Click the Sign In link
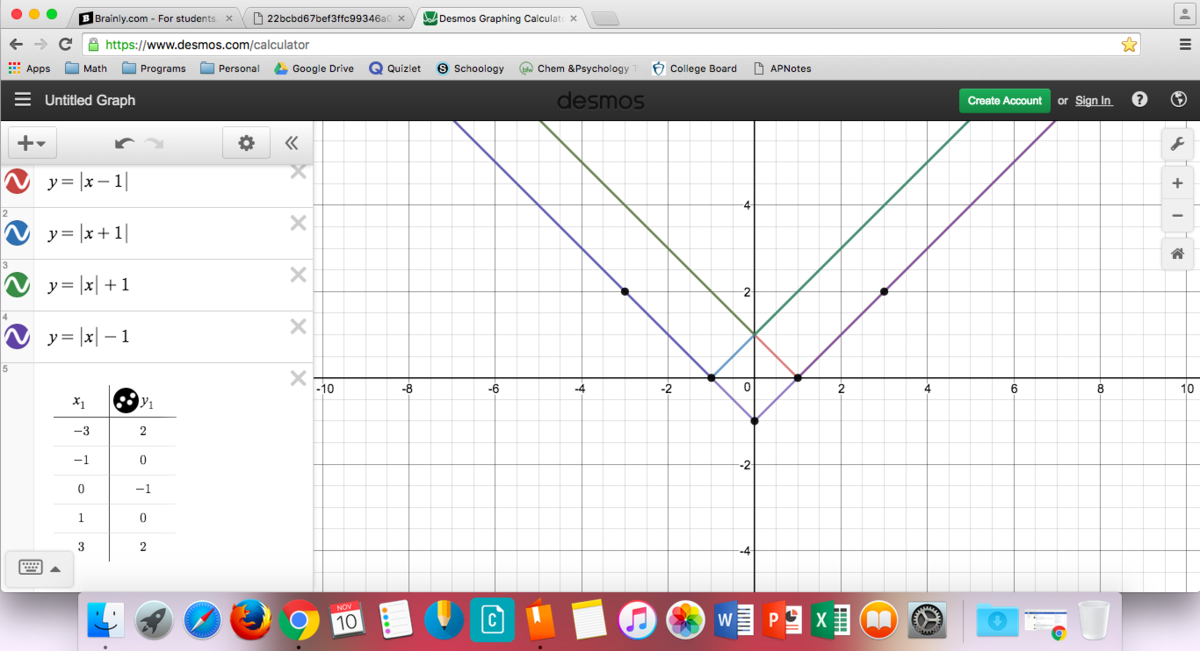This screenshot has width=1200, height=651. [1093, 100]
